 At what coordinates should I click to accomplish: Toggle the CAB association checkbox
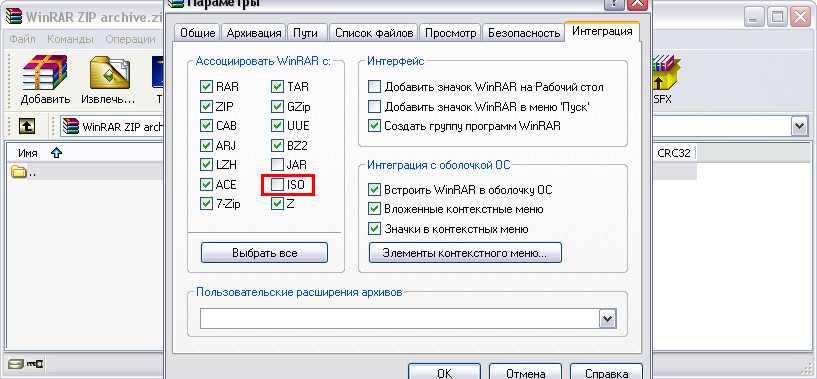coord(206,126)
